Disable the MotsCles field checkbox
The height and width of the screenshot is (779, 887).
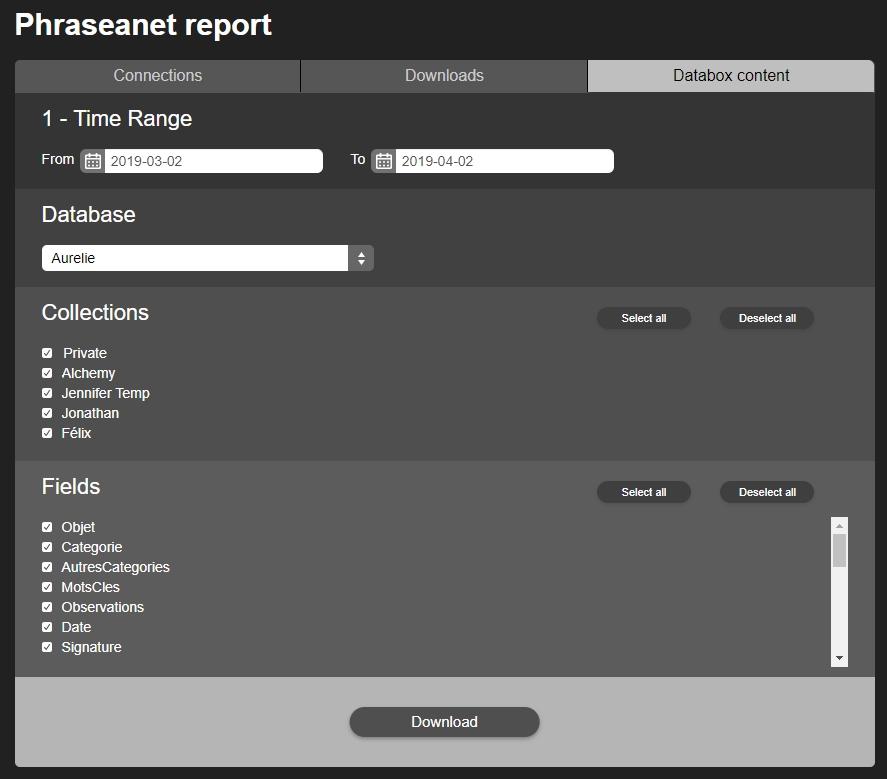click(x=47, y=587)
